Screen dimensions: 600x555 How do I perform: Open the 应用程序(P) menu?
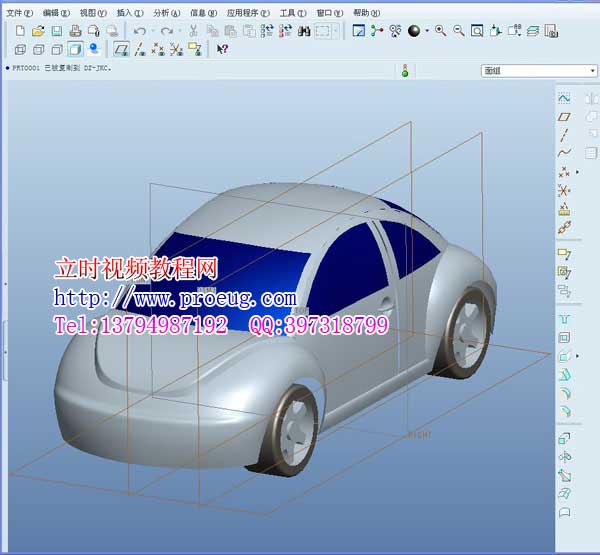pos(248,13)
